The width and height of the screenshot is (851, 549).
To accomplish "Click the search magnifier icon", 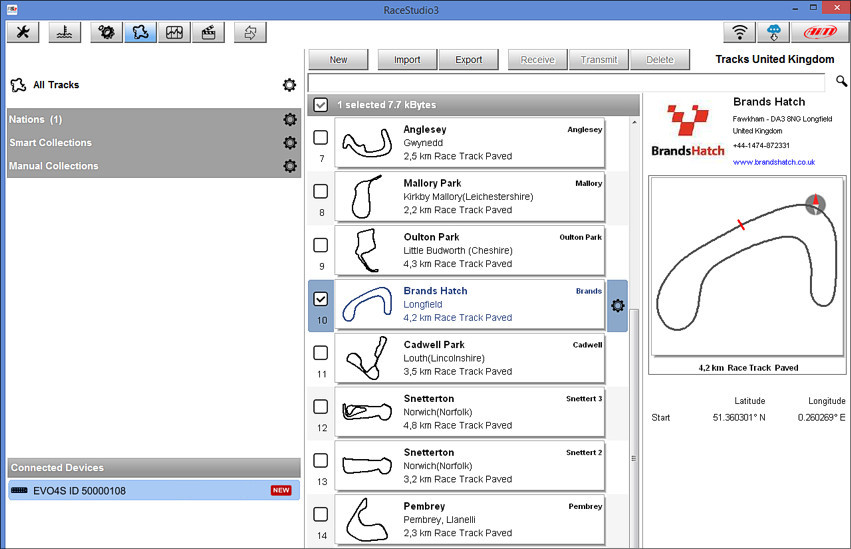I will pos(841,81).
